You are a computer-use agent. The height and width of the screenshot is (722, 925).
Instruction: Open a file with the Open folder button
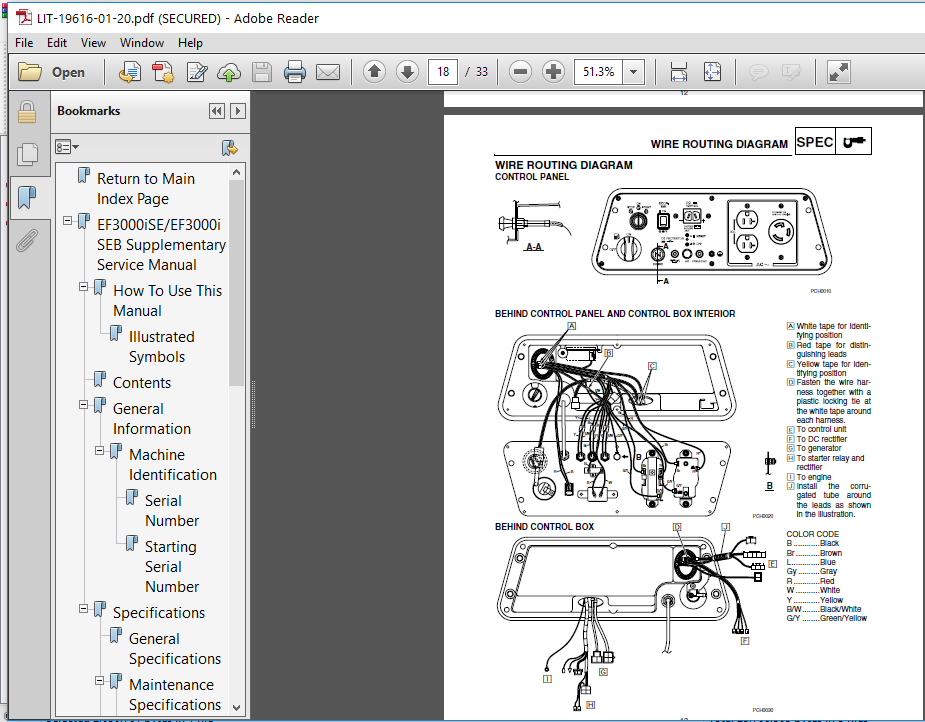(x=52, y=72)
